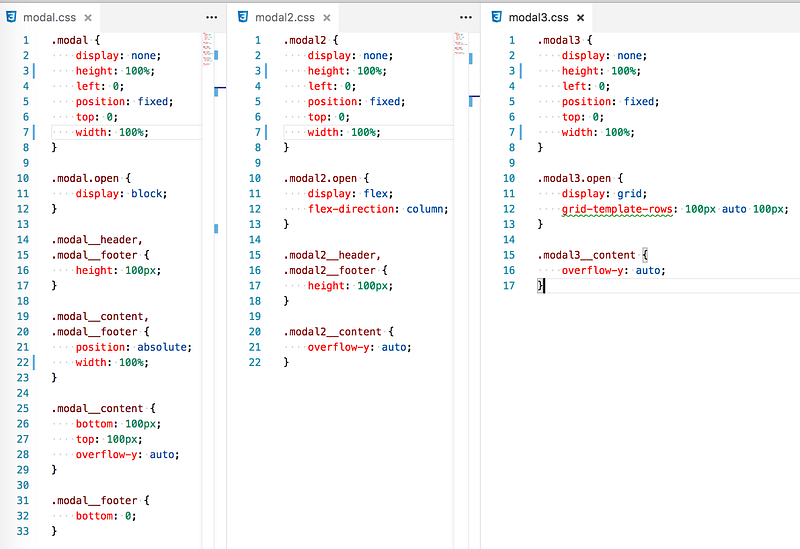The width and height of the screenshot is (800, 549).
Task: Close the modal2.css tab
Action: click(327, 18)
